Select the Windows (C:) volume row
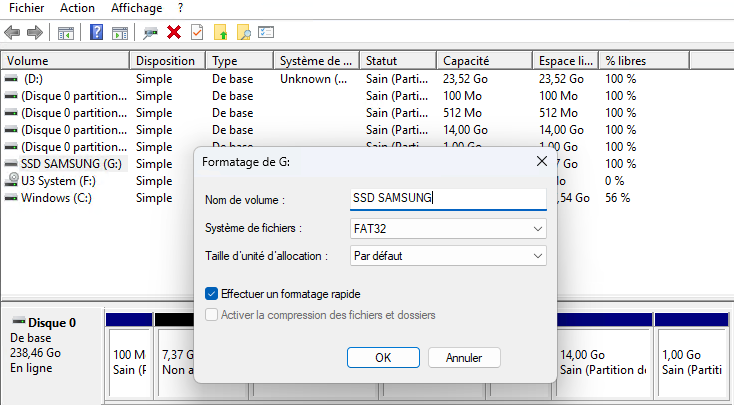 [x=56, y=198]
